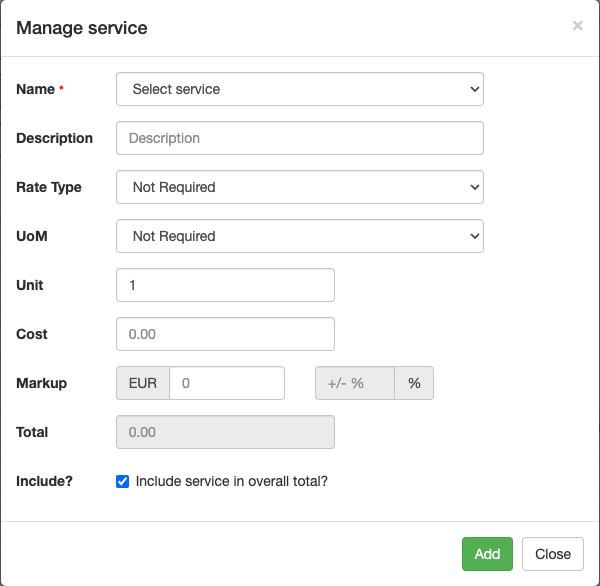Image resolution: width=600 pixels, height=586 pixels.
Task: Focus the Description text field
Action: [x=300, y=138]
